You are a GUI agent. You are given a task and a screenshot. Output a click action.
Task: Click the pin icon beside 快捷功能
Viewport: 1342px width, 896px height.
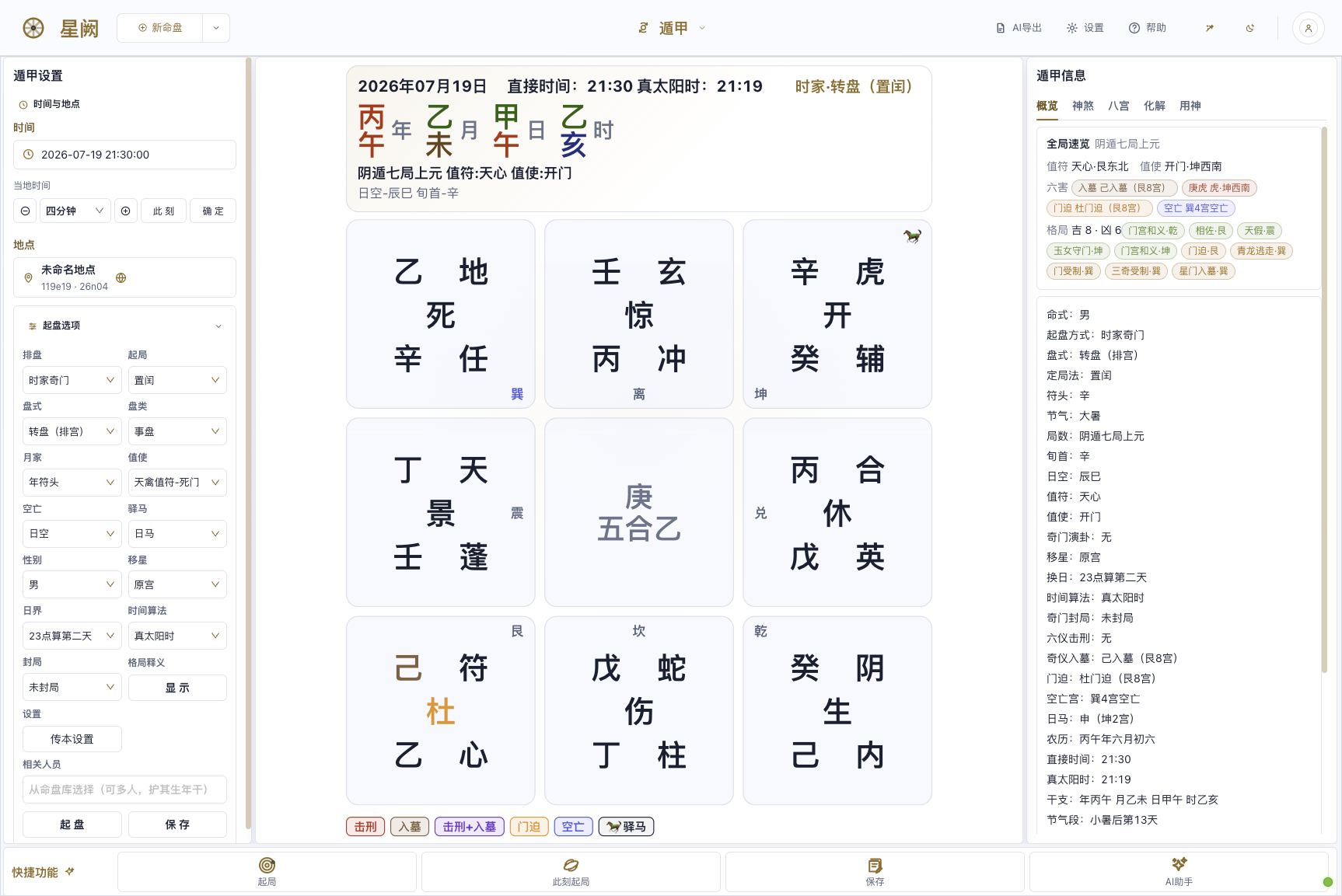click(70, 872)
